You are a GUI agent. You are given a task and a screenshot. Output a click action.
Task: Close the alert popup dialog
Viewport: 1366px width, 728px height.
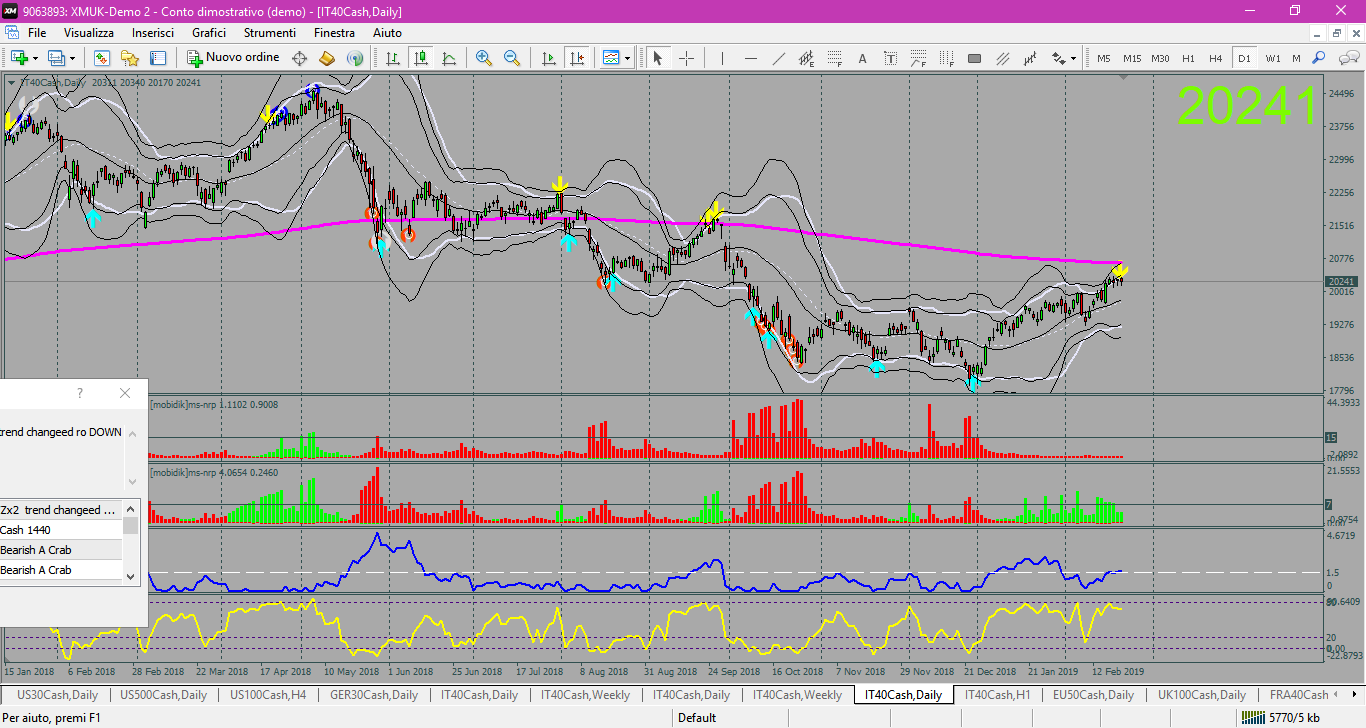(x=125, y=393)
